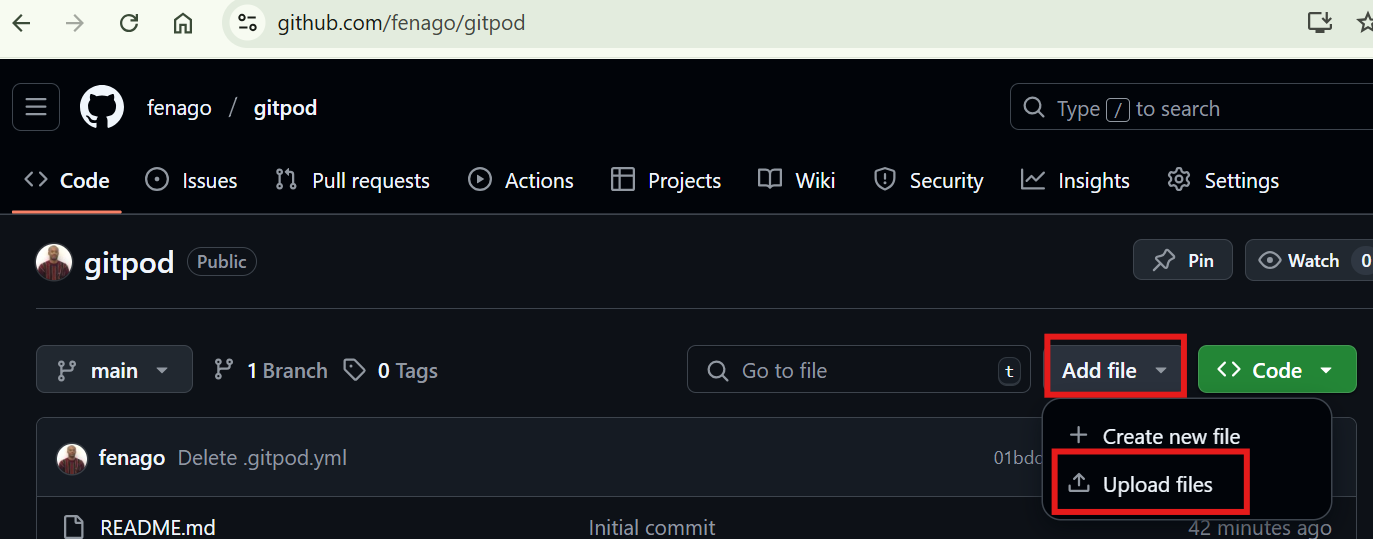Click the gitpod repository title
1373x539 pixels.
pos(129,263)
